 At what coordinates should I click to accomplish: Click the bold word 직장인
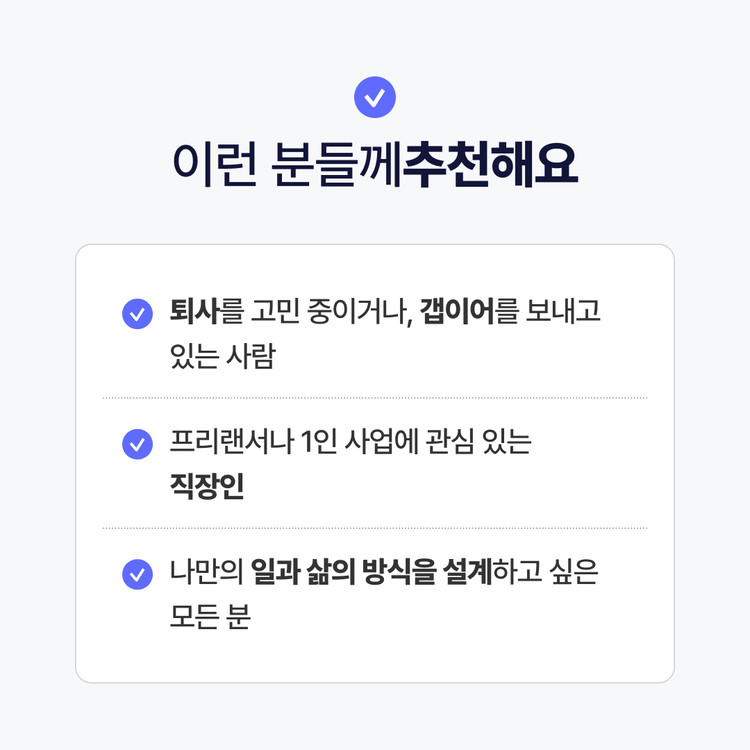tap(207, 489)
